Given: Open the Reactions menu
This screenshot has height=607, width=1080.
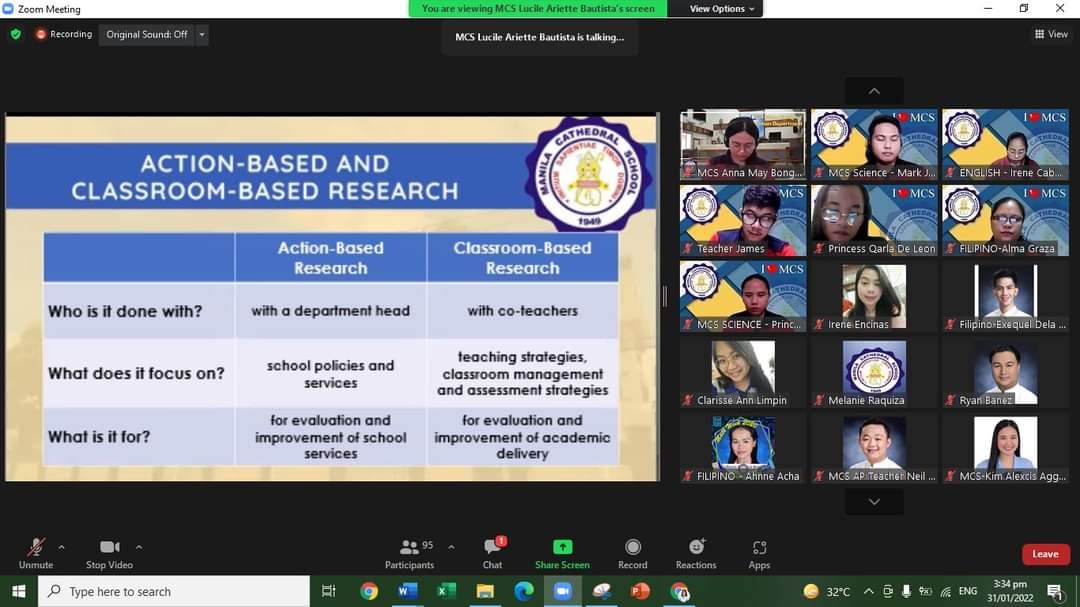Looking at the screenshot, I should [x=696, y=553].
